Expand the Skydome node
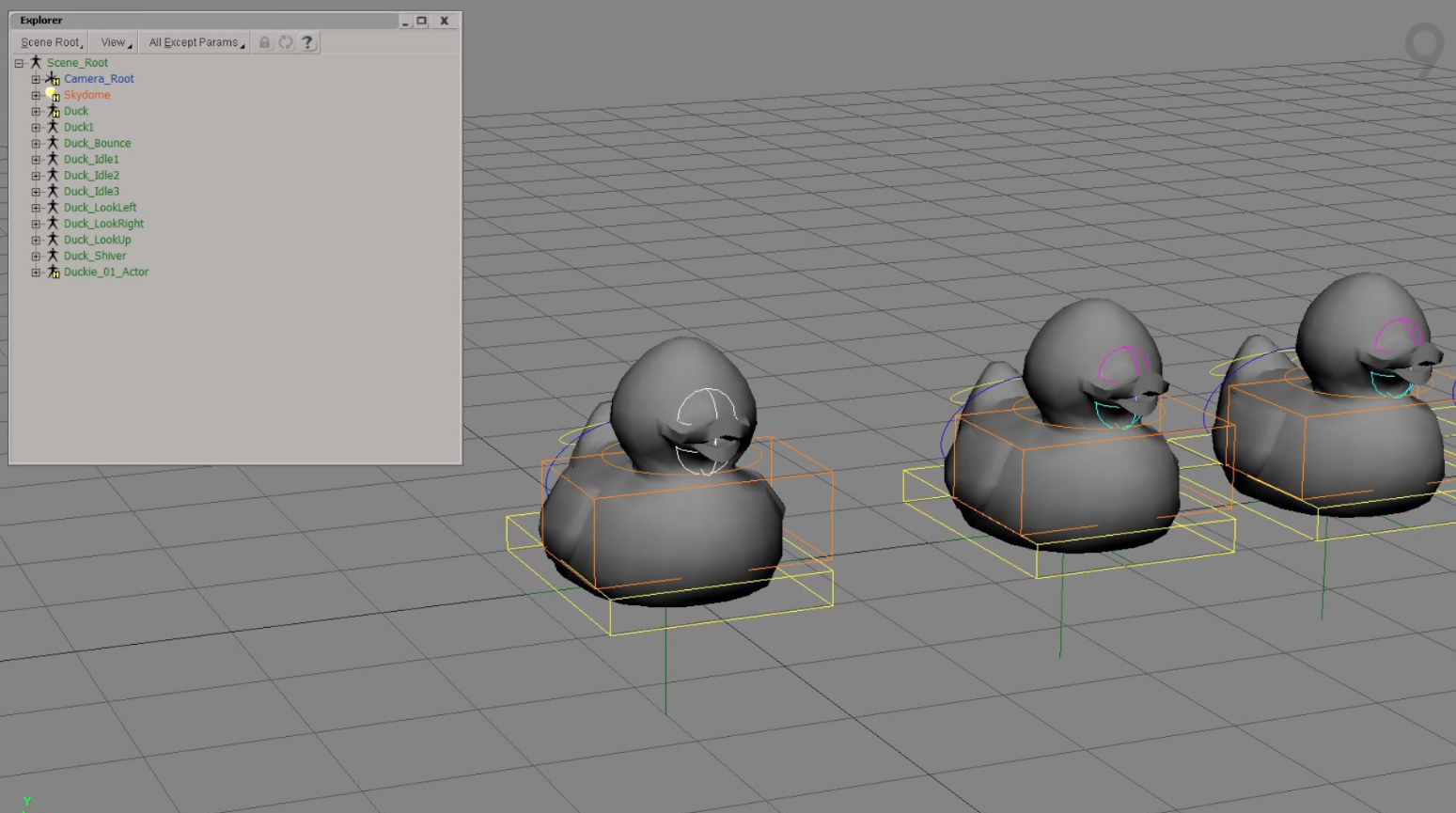 pos(36,95)
